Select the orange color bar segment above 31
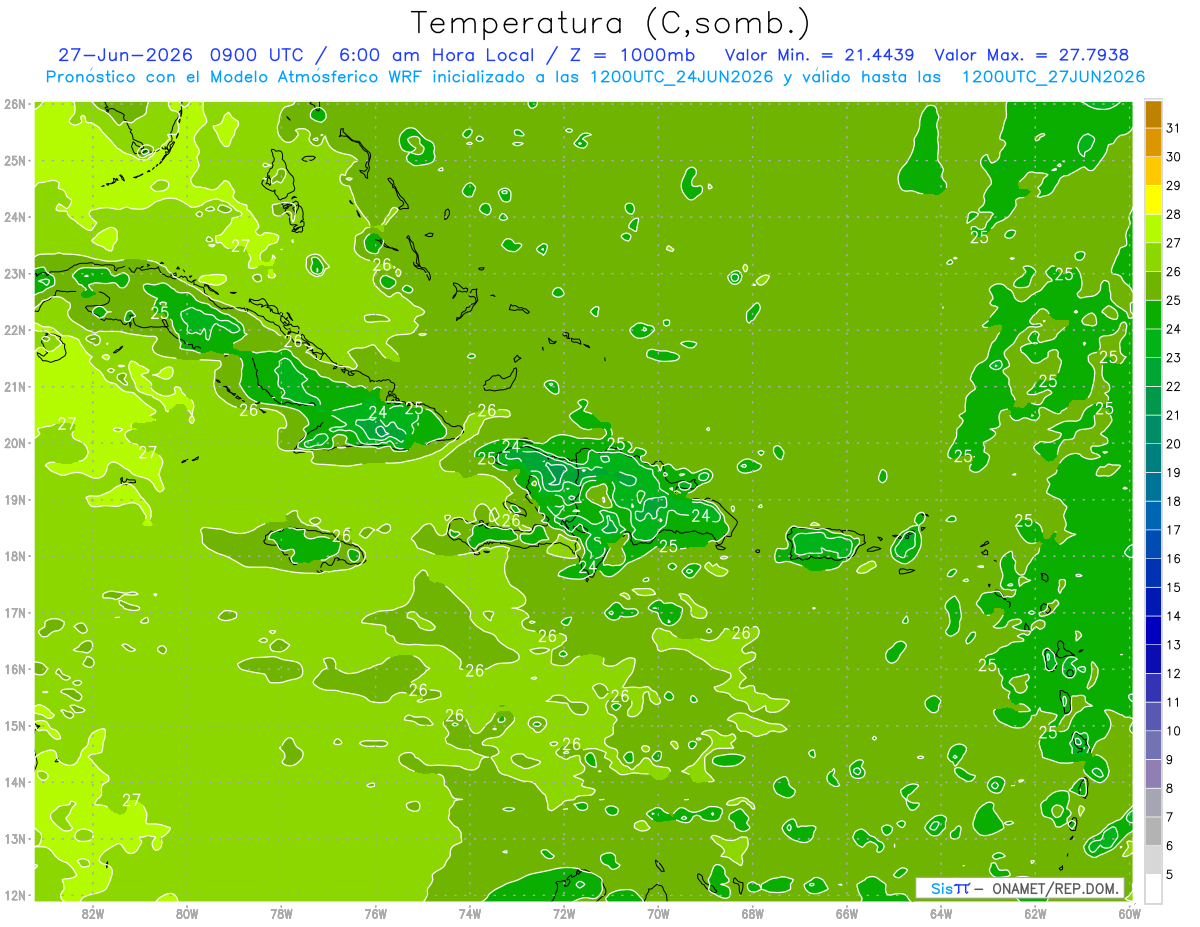Screen dimensions: 1200x927 point(1153,115)
